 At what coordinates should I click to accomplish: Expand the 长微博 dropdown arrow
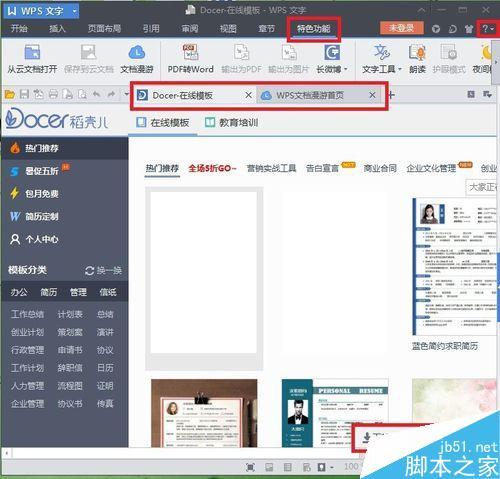click(x=346, y=69)
